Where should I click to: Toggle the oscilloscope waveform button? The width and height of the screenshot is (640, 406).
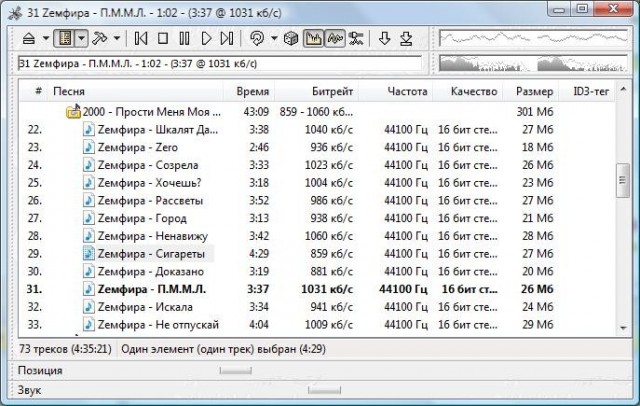(x=335, y=38)
